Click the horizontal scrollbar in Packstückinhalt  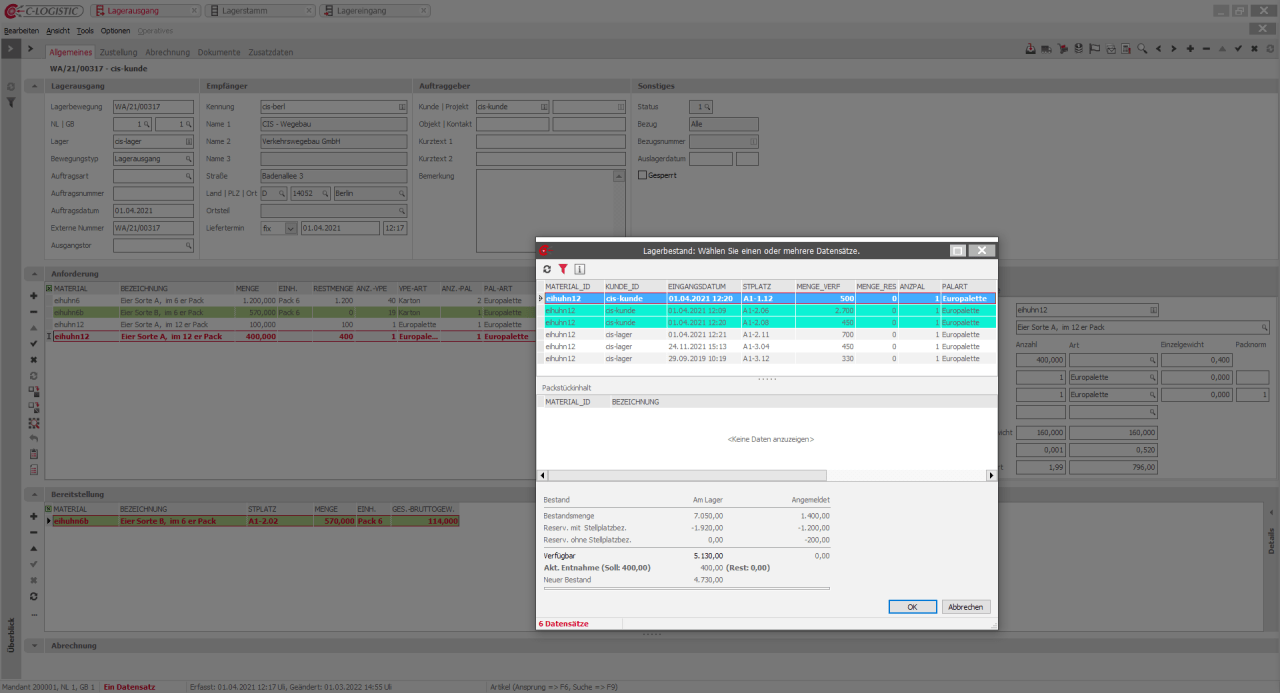686,476
